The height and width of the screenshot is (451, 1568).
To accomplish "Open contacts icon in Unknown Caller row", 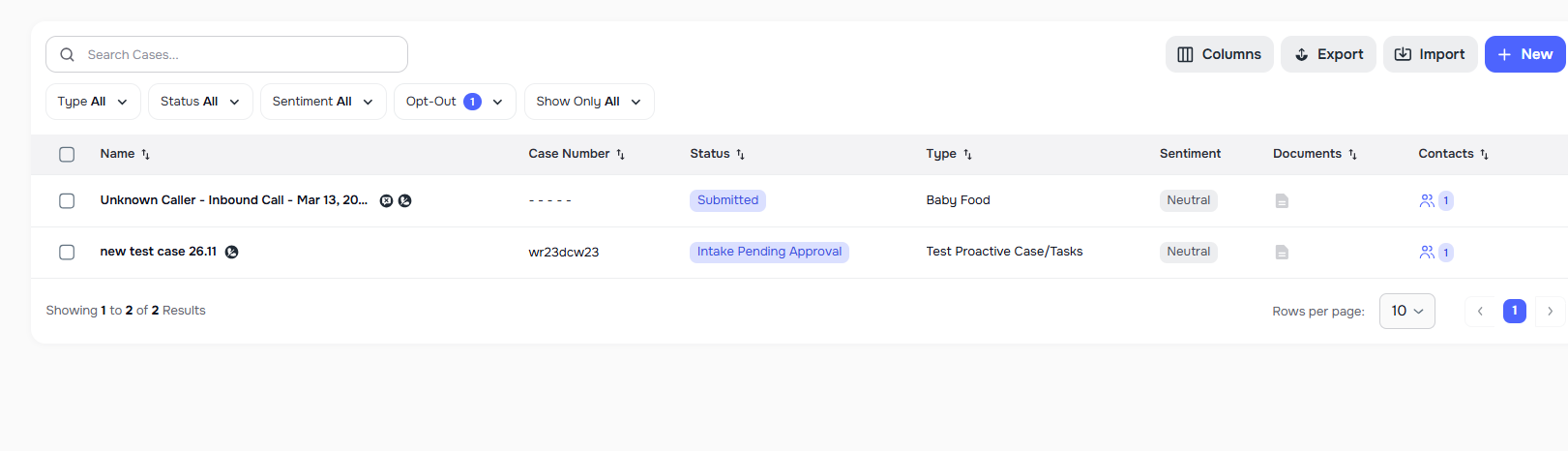I will click(x=1427, y=201).
